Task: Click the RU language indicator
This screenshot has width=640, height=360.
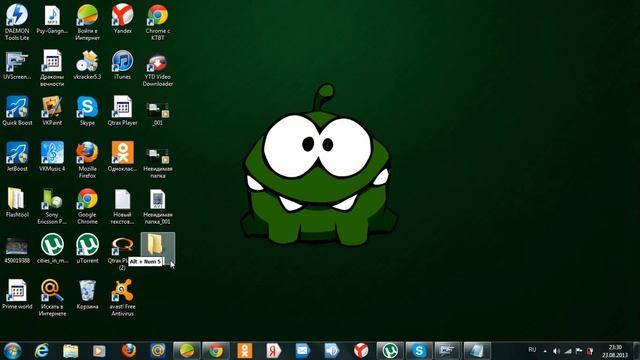Action: pyautogui.click(x=532, y=350)
